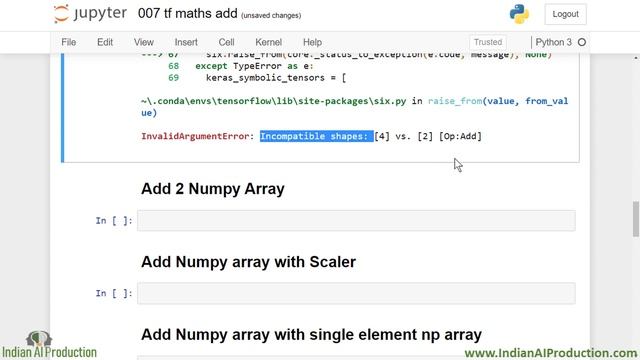Rename notebook title 007 tf maths add

tap(187, 13)
